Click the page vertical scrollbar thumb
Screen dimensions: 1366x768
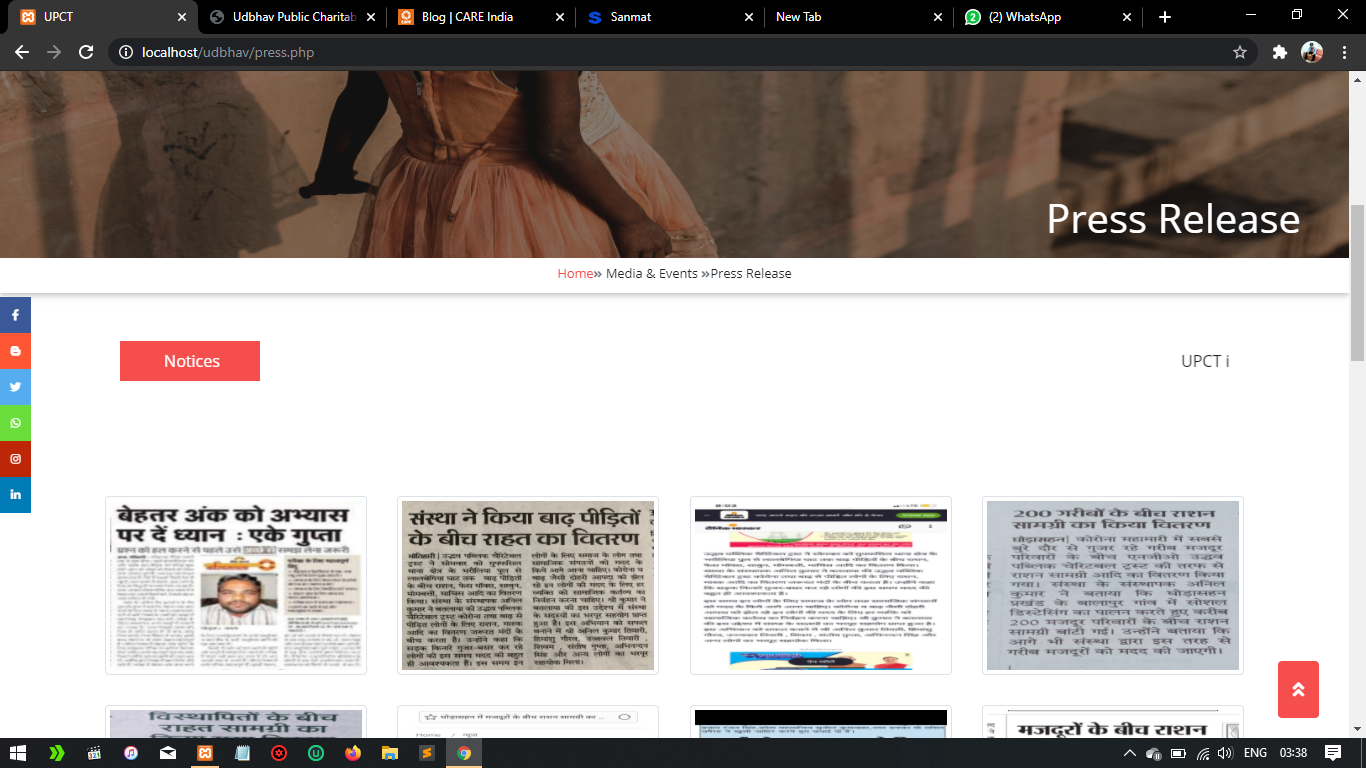(x=1357, y=283)
